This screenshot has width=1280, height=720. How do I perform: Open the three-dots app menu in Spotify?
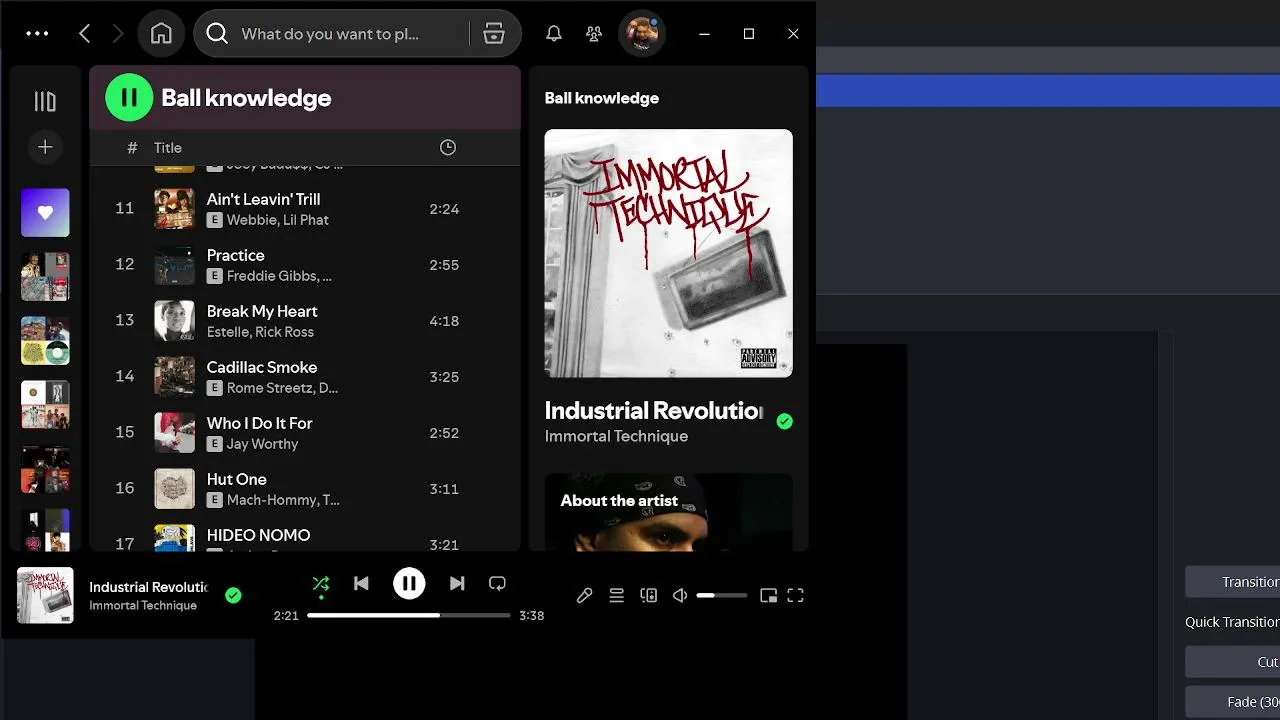(37, 33)
